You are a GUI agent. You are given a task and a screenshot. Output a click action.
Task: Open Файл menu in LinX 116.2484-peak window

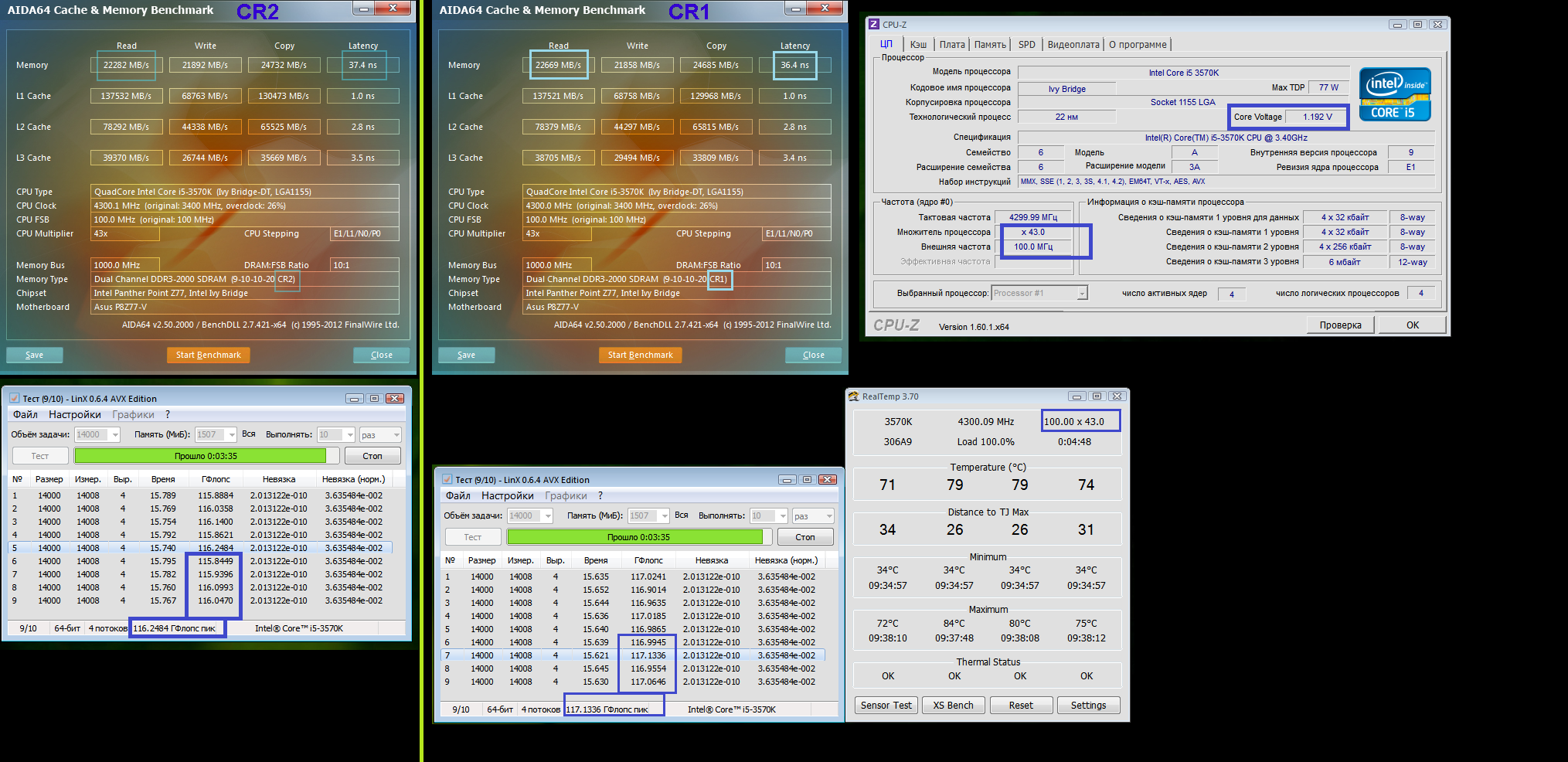[26, 415]
